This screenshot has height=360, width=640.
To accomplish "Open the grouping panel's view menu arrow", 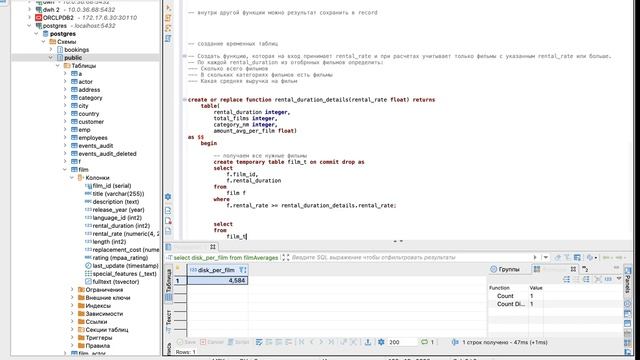I will [619, 279].
